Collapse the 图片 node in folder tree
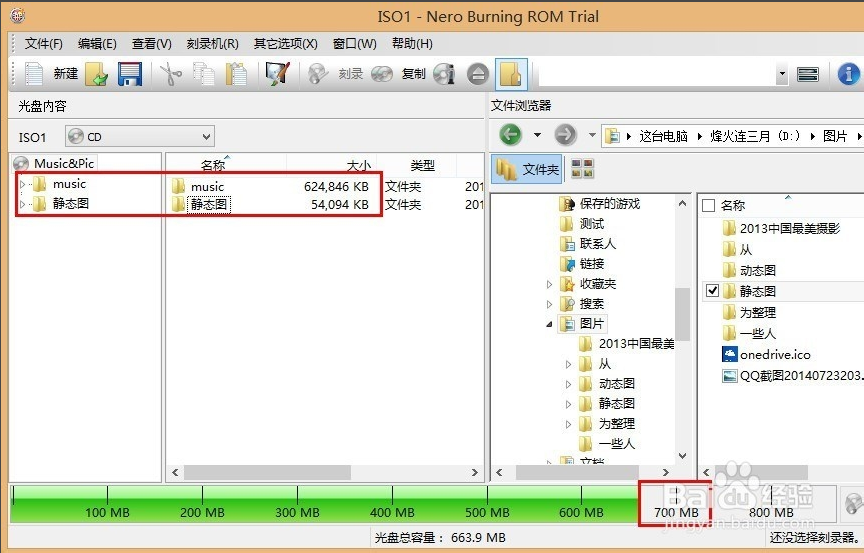The height and width of the screenshot is (553, 864). [x=549, y=324]
